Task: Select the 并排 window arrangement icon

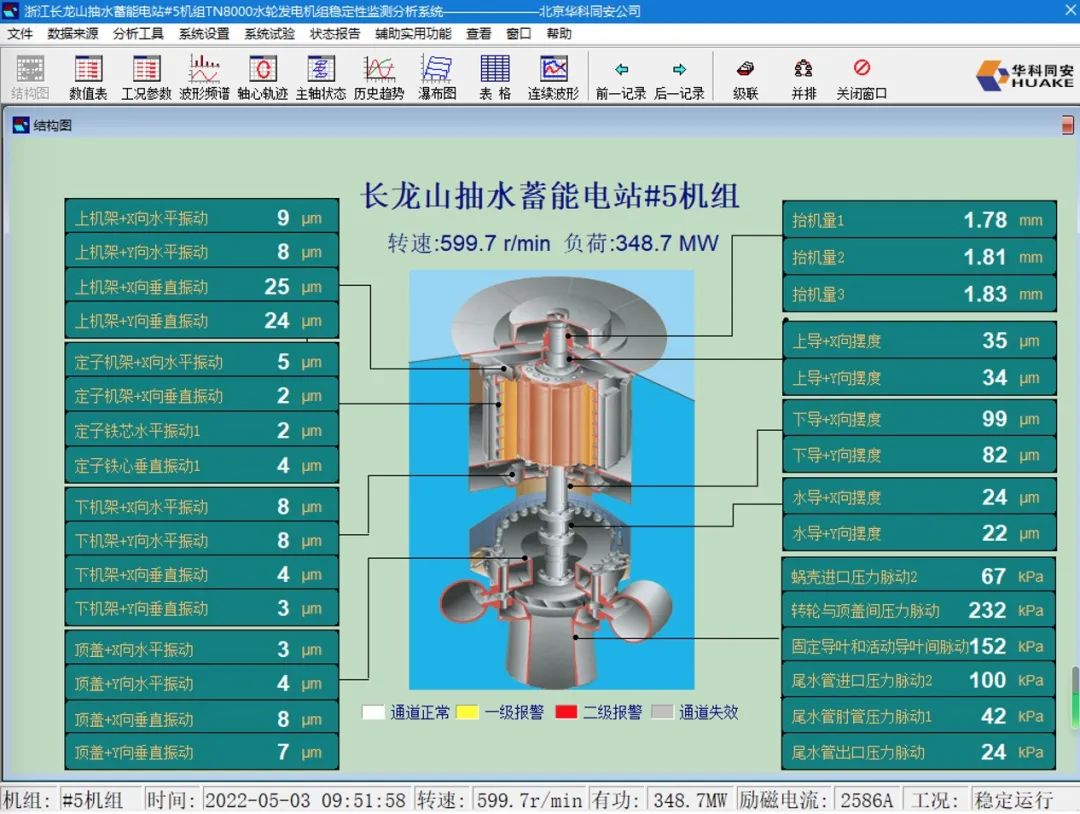Action: (803, 80)
